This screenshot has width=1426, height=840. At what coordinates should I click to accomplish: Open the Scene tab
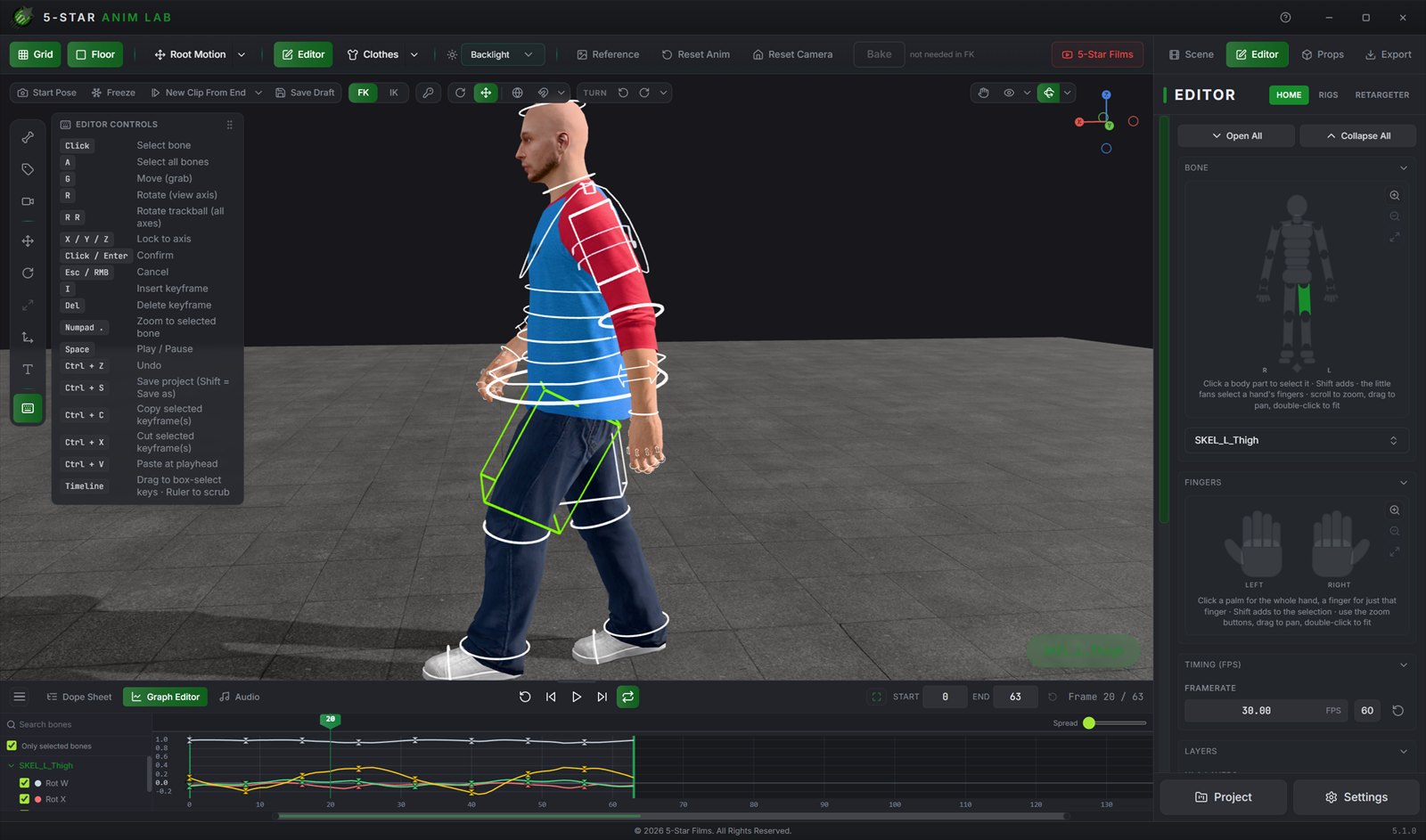coord(1191,54)
